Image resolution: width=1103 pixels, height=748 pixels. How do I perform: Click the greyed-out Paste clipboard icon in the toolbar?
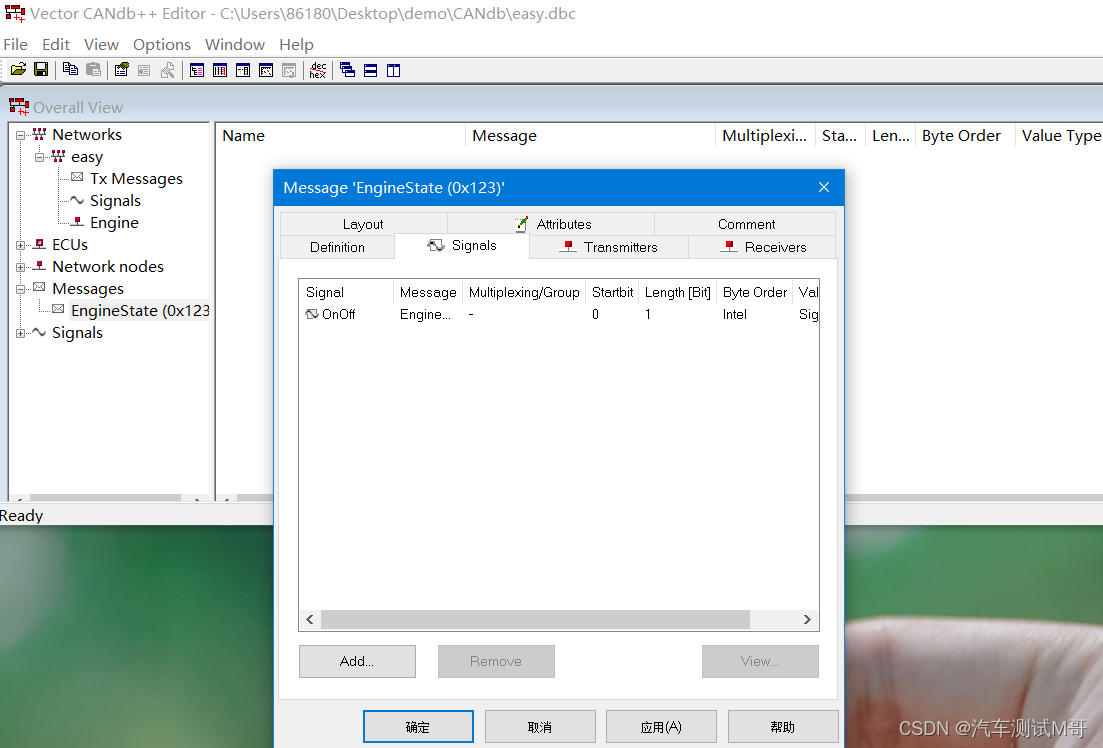click(x=94, y=70)
